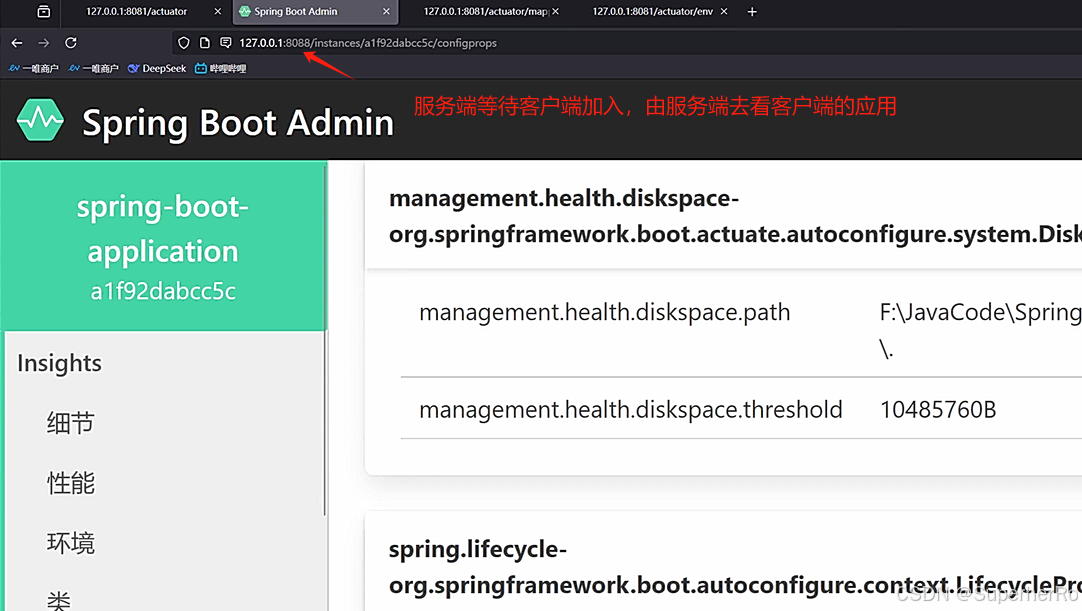Close the Spring Boot Admin tab

pos(386,12)
